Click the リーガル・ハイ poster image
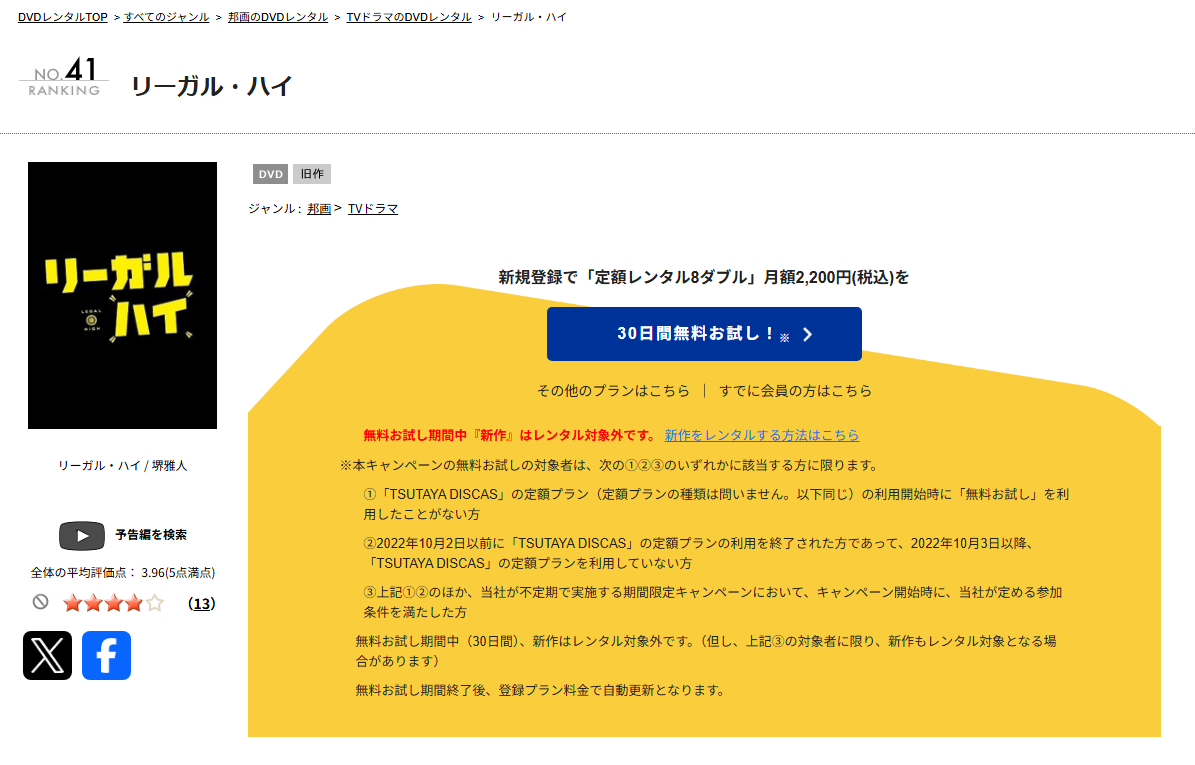This screenshot has height=765, width=1195. pyautogui.click(x=122, y=295)
